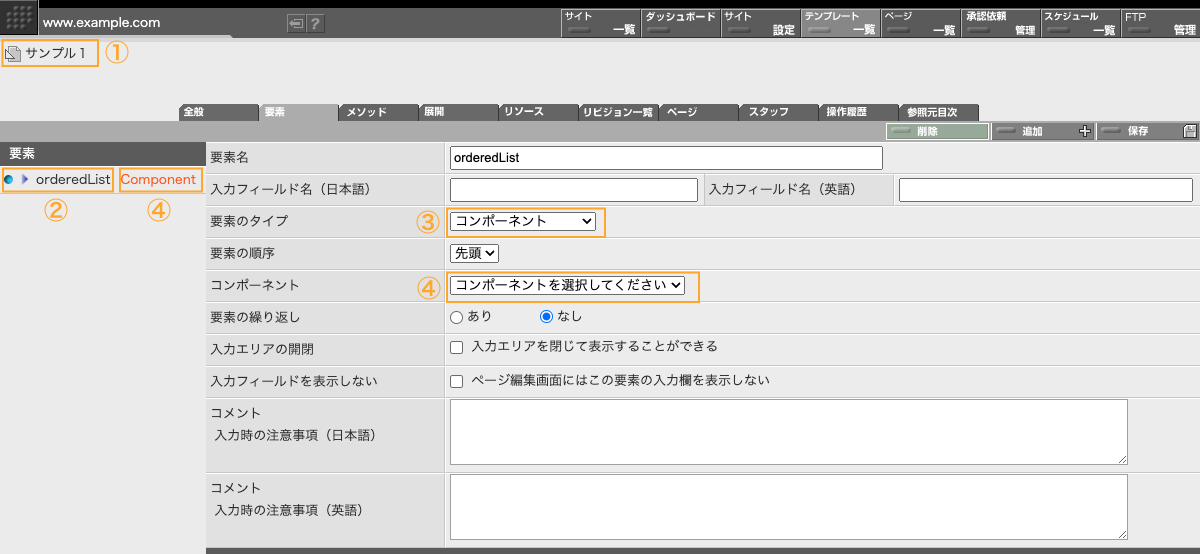Select the あり radio button
This screenshot has width=1200, height=554.
pos(457,317)
